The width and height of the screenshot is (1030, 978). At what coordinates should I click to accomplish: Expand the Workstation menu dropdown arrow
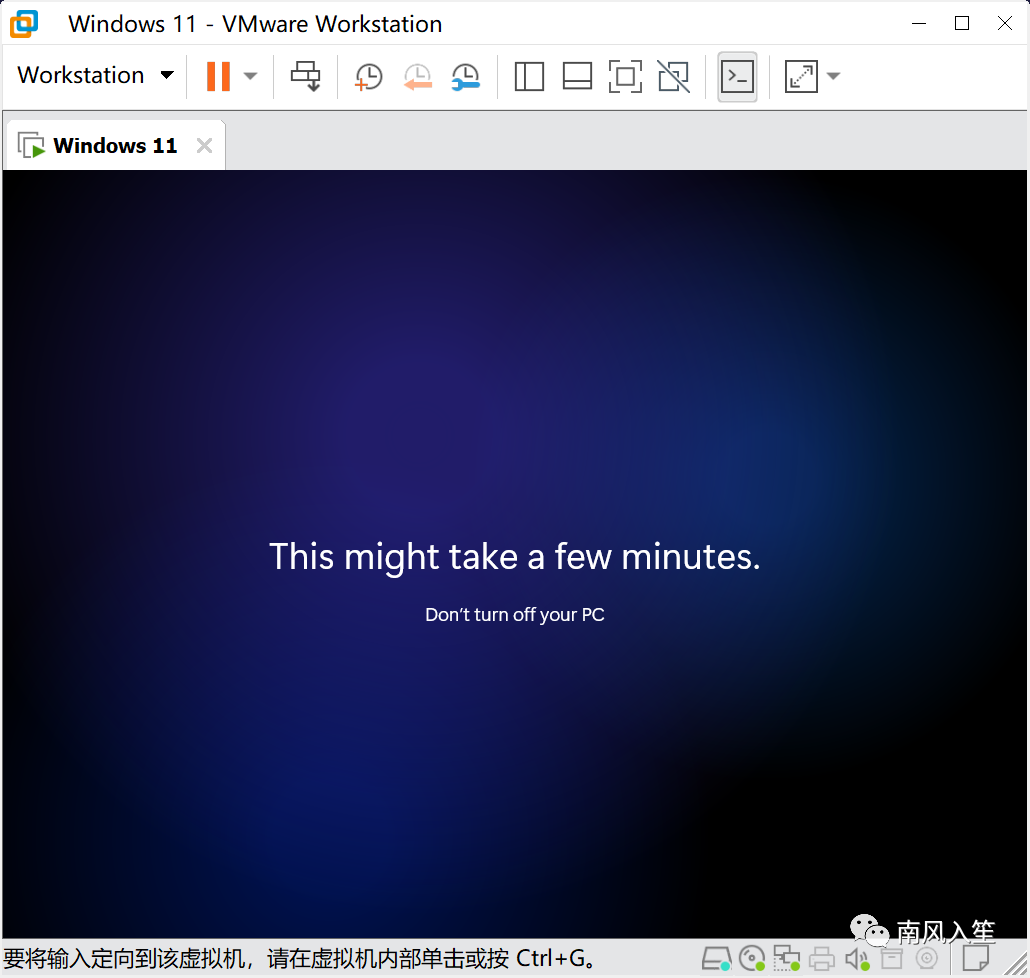[168, 75]
